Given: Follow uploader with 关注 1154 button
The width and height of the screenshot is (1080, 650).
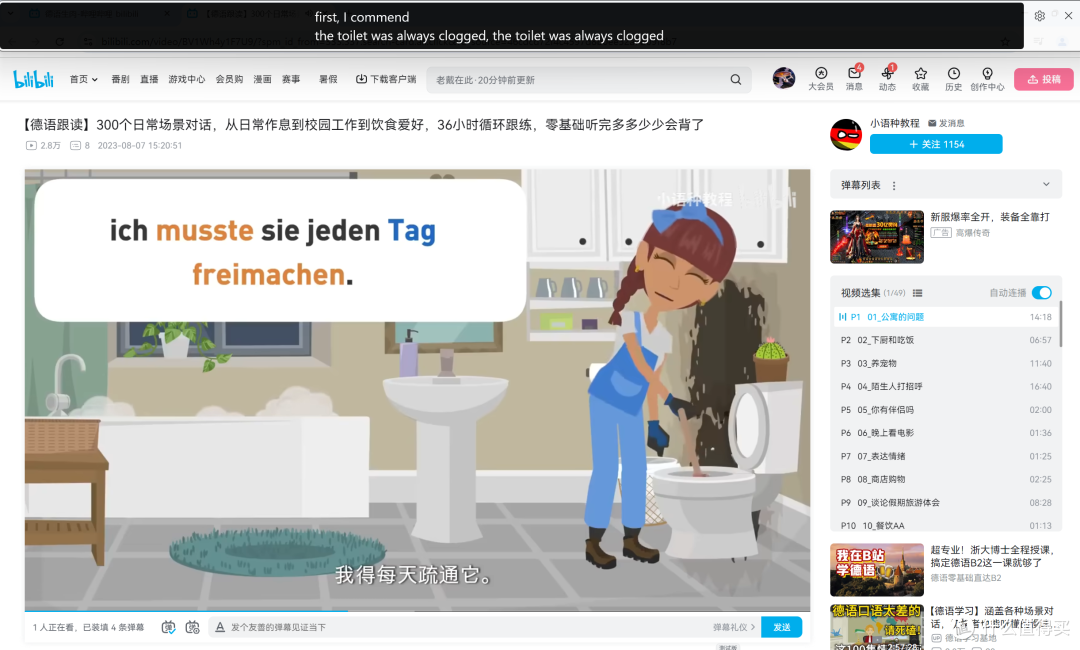Looking at the screenshot, I should 936,144.
